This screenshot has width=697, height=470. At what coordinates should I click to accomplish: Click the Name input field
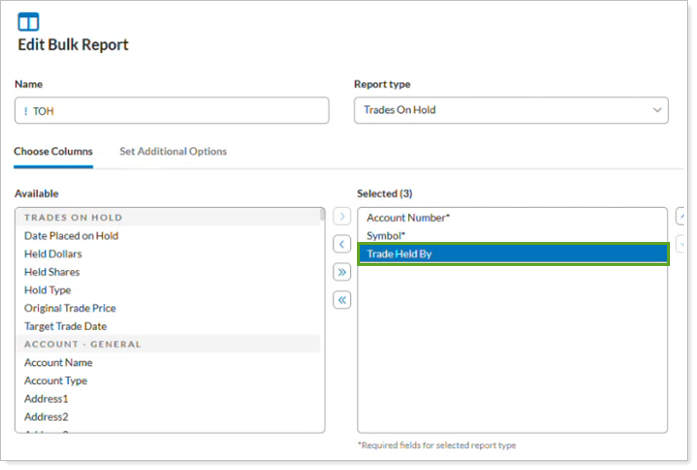171,111
